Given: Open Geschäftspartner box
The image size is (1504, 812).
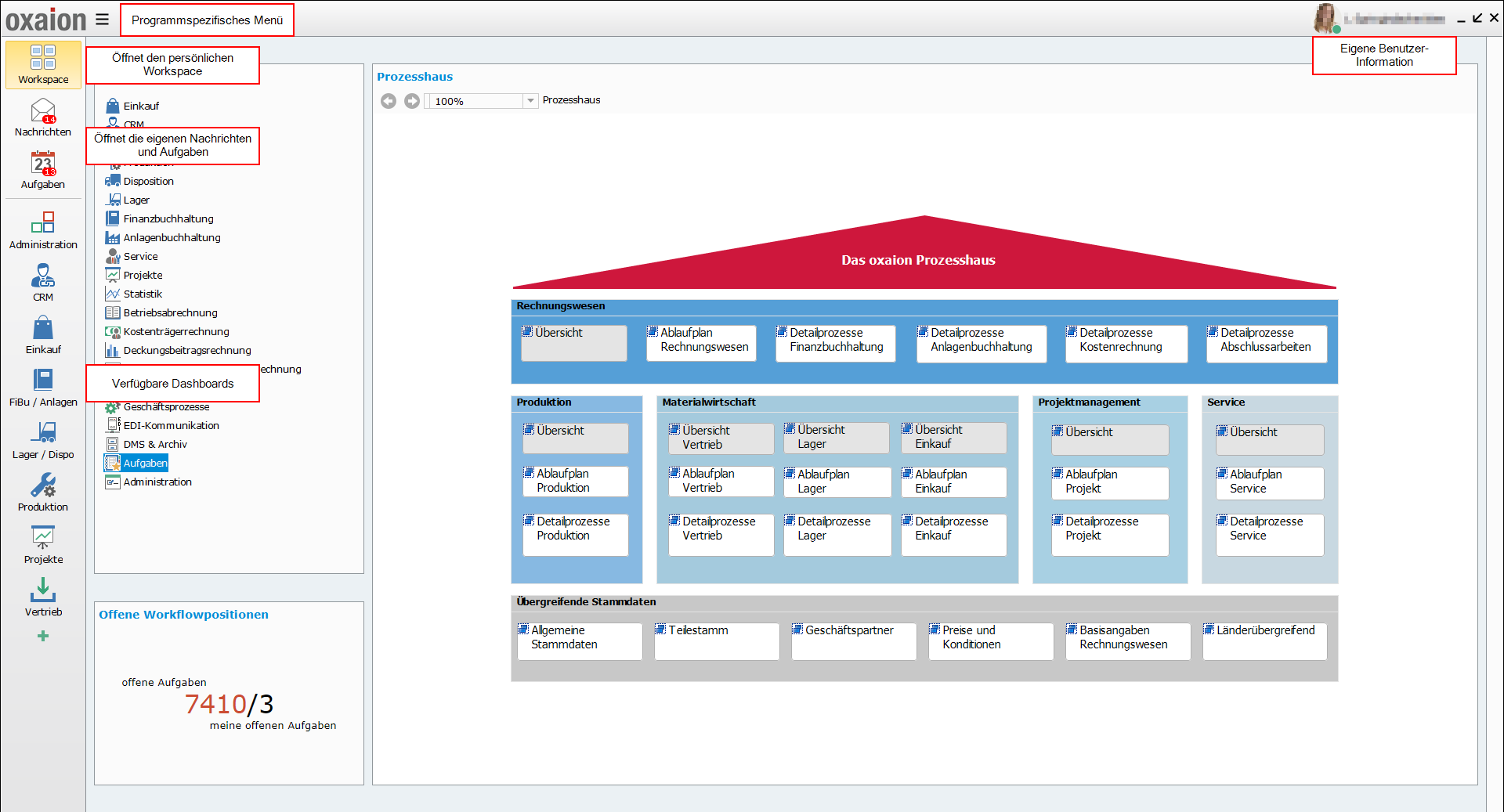Looking at the screenshot, I should click(x=854, y=641).
